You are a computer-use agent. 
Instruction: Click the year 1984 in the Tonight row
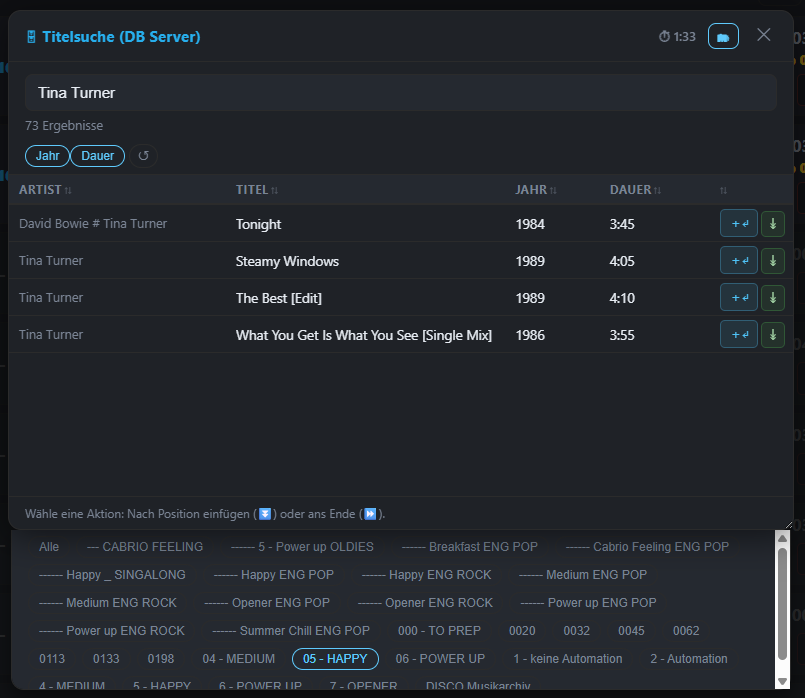click(x=530, y=224)
